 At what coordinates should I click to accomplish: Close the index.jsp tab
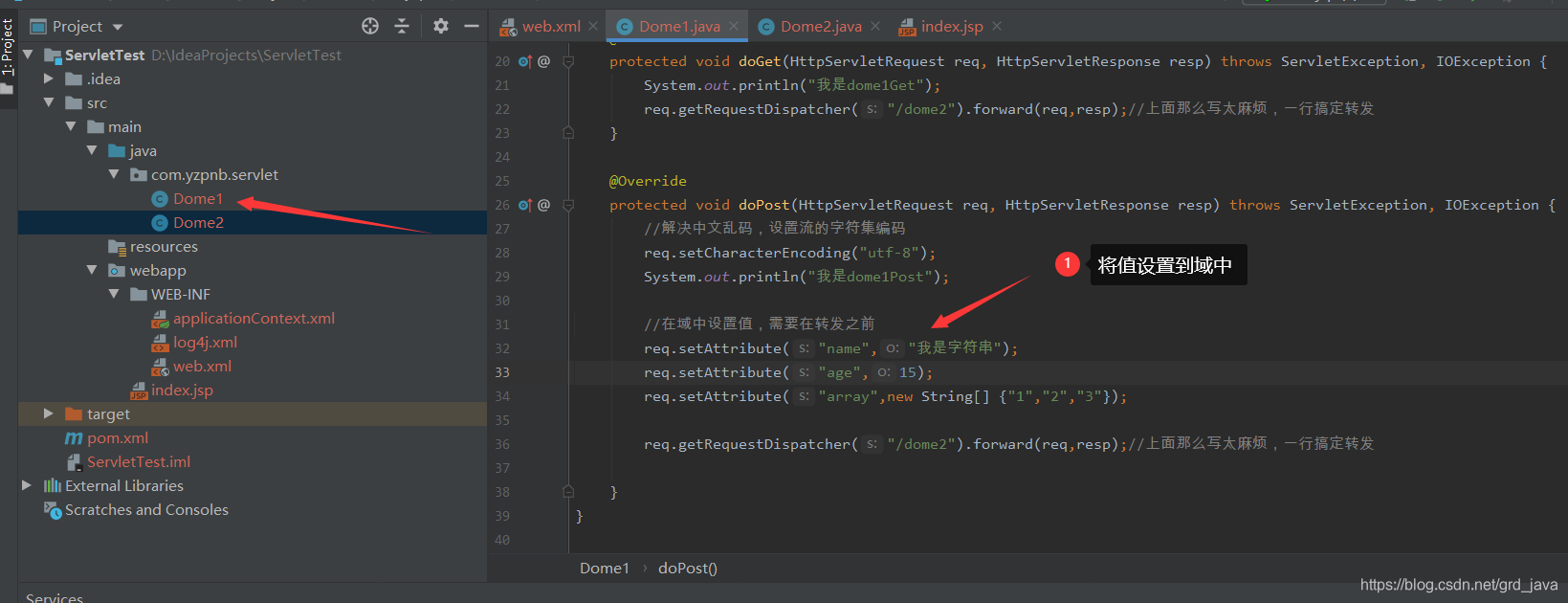[x=997, y=26]
